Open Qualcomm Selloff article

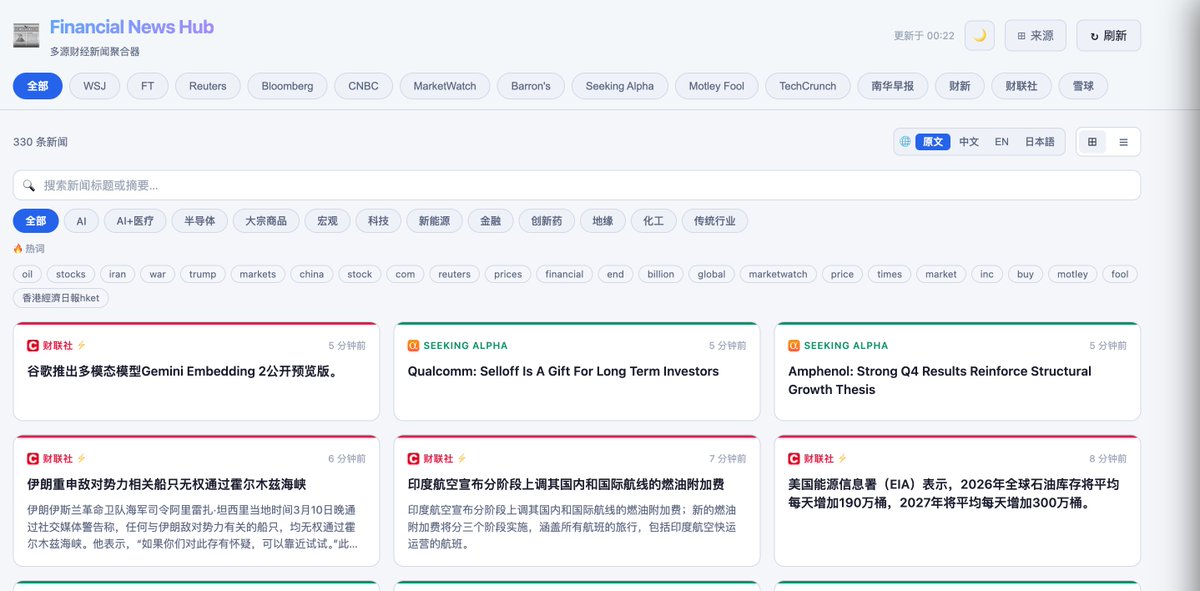pyautogui.click(x=577, y=371)
